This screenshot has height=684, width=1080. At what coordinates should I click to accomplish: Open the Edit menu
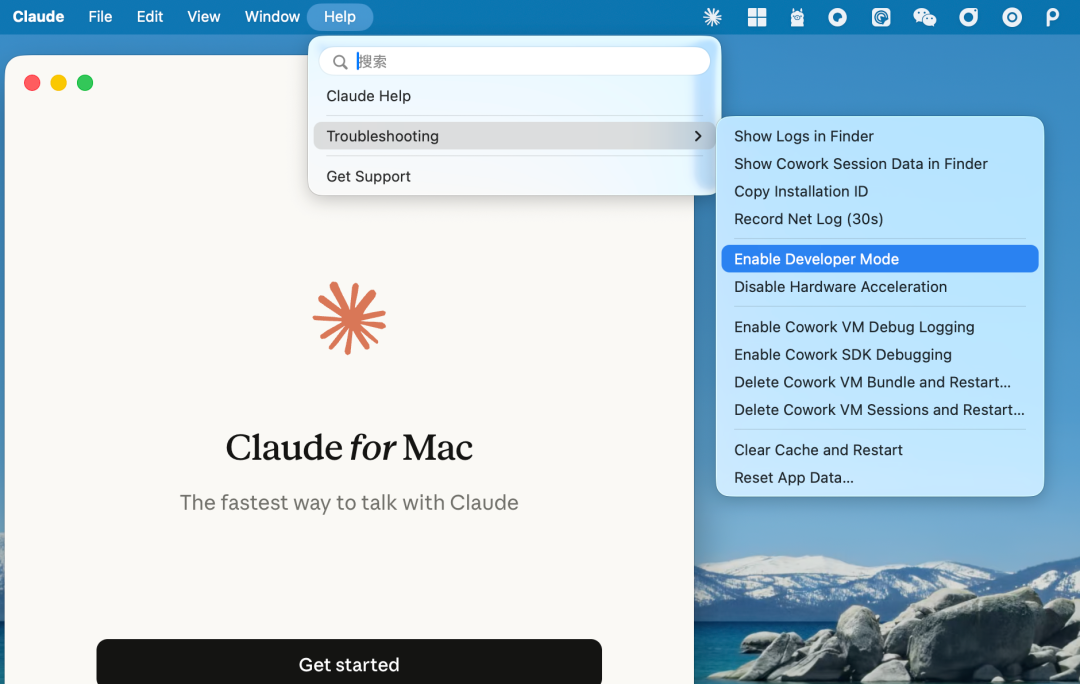pos(149,17)
